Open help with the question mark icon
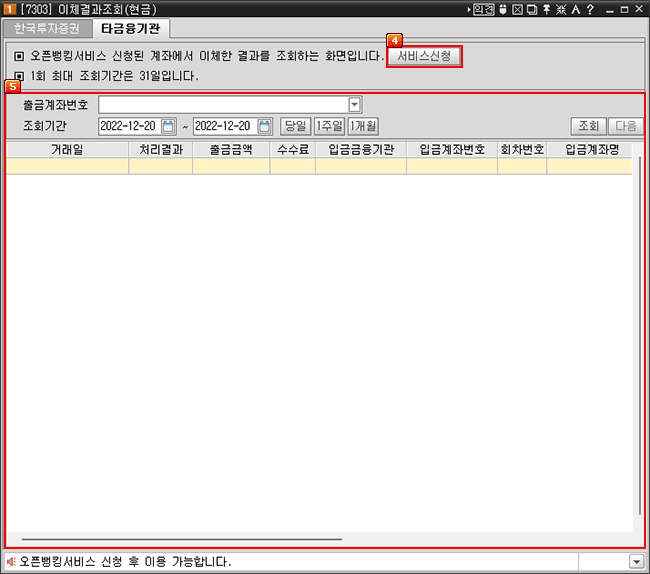Viewport: 650px width, 574px height. click(590, 9)
